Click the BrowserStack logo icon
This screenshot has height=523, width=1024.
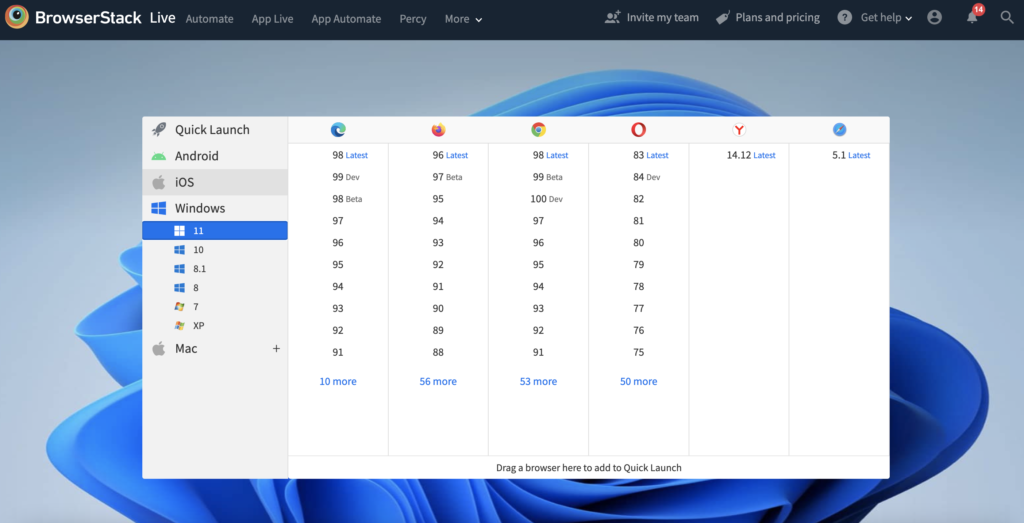pyautogui.click(x=16, y=18)
